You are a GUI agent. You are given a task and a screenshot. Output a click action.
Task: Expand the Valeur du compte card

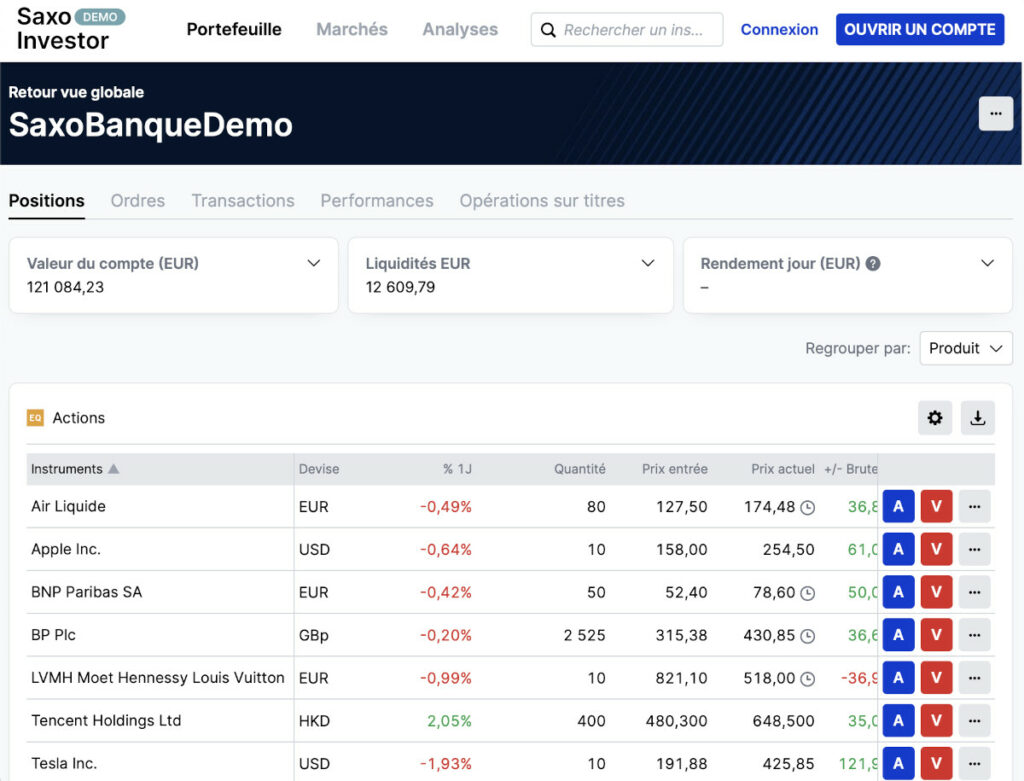312,263
